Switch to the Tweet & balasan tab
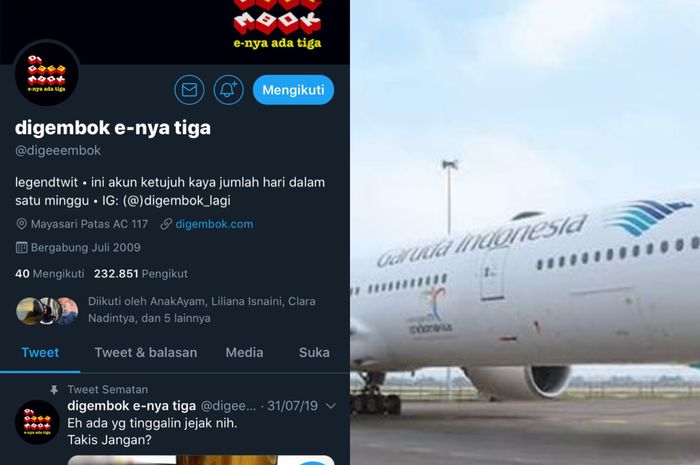 click(x=146, y=353)
